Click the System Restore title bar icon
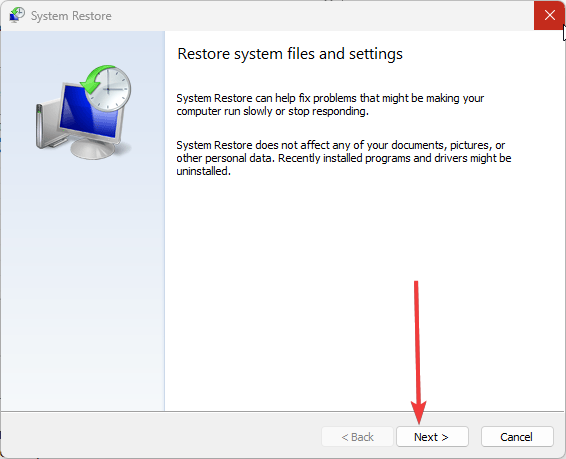 (x=17, y=16)
